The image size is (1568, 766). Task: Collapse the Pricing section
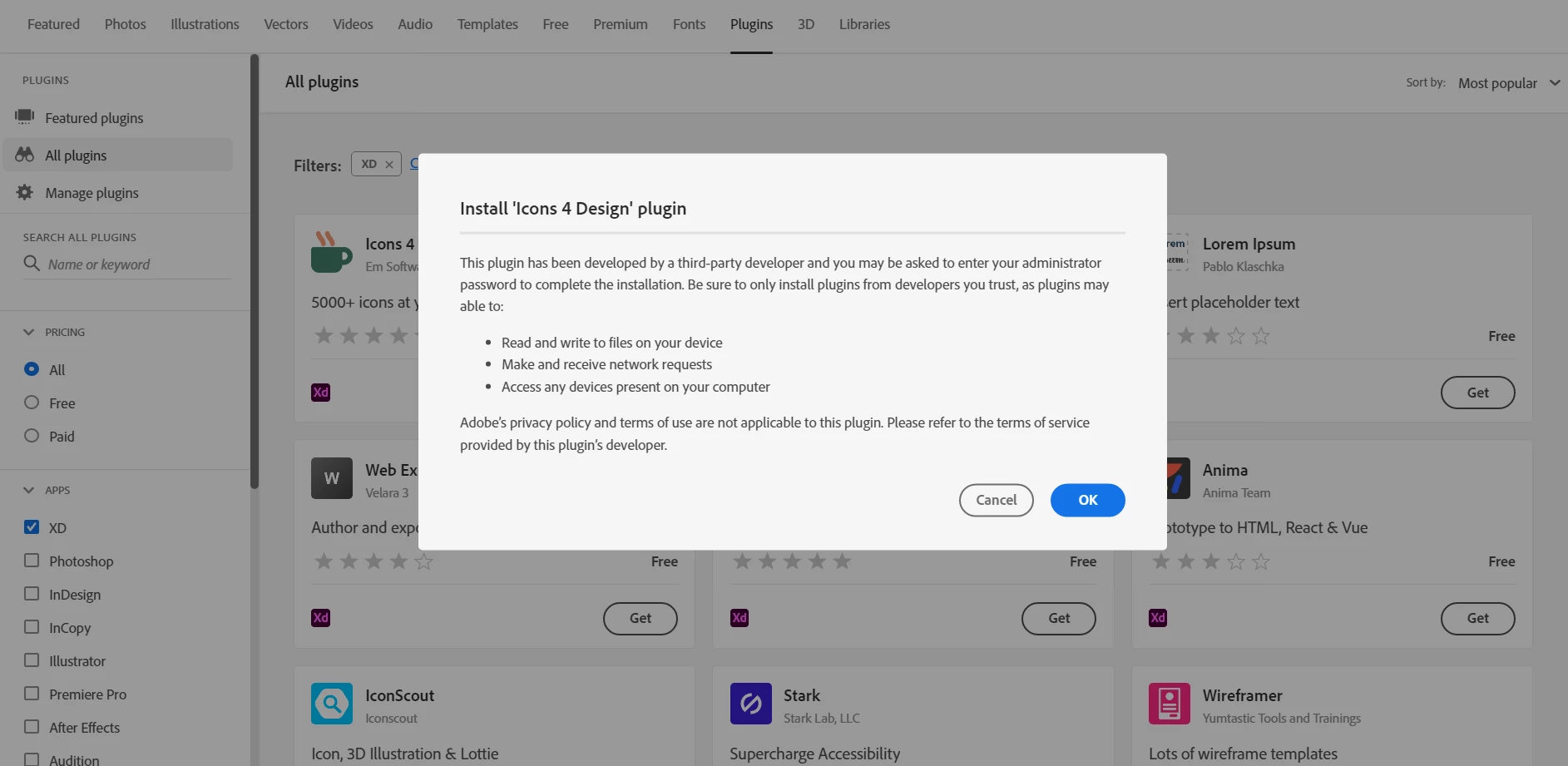tap(29, 332)
